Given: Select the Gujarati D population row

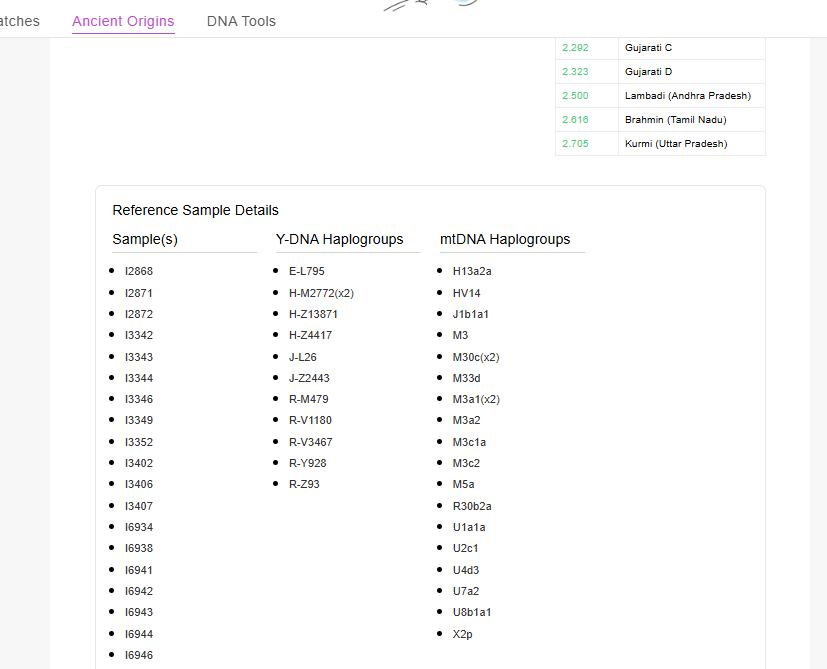Looking at the screenshot, I should pyautogui.click(x=648, y=72).
